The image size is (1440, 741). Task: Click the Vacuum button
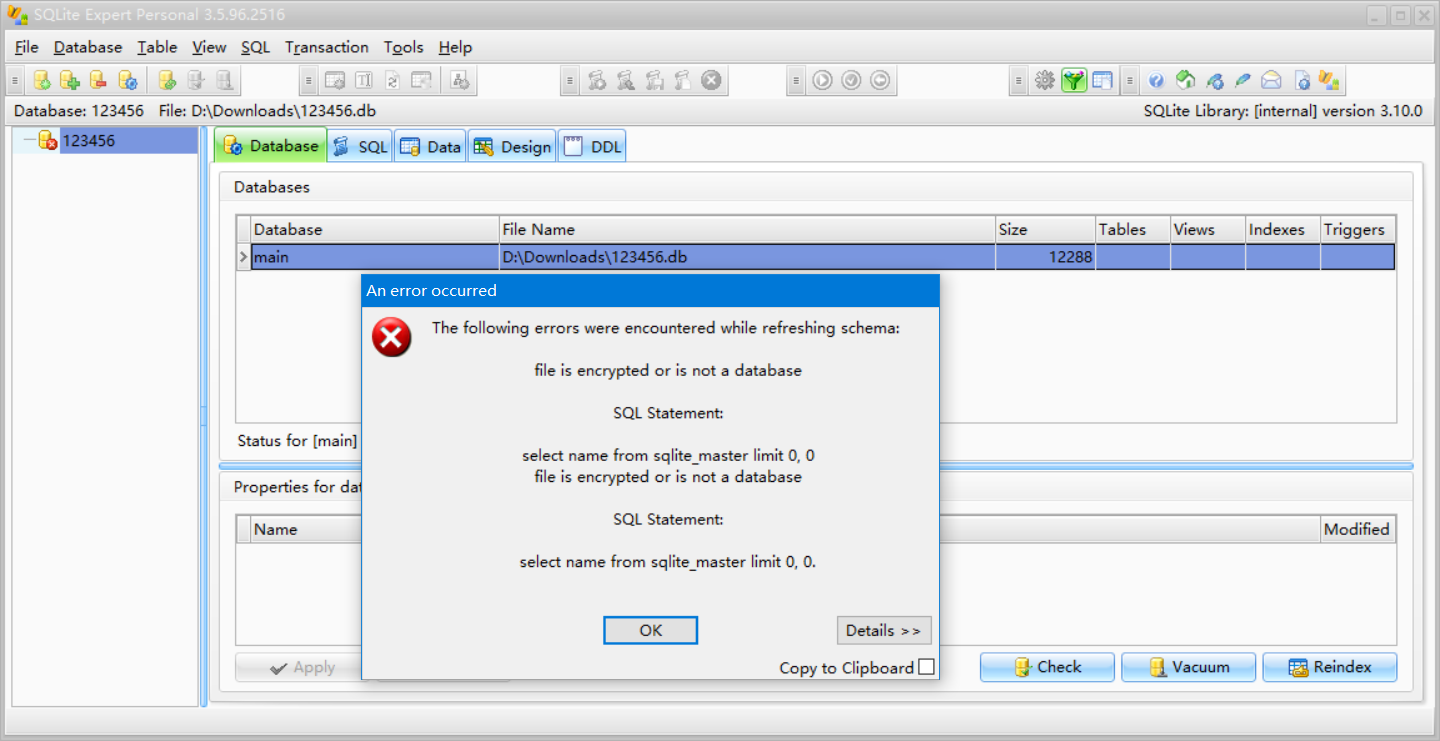[1189, 667]
